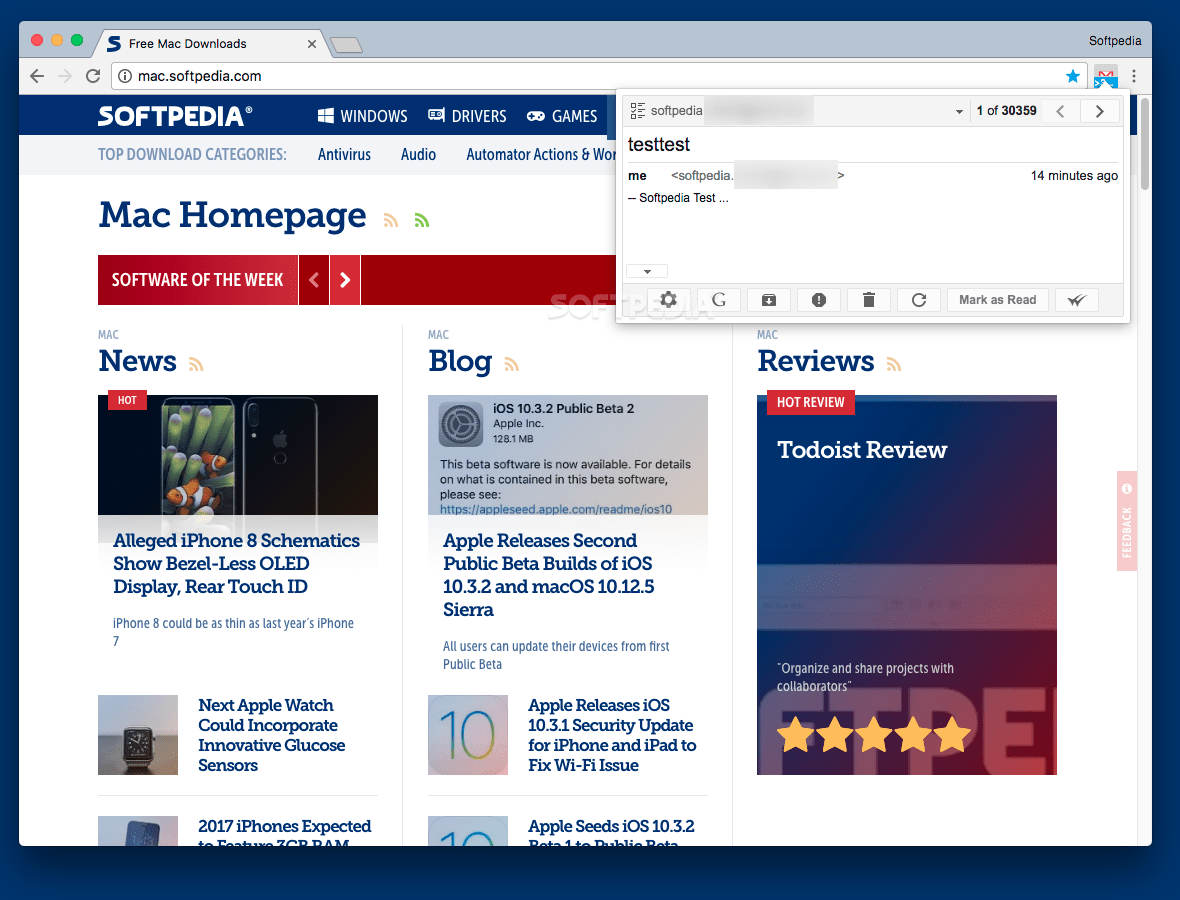Viewport: 1180px width, 900px height.
Task: Go back with browser back arrow
Action: click(x=37, y=76)
